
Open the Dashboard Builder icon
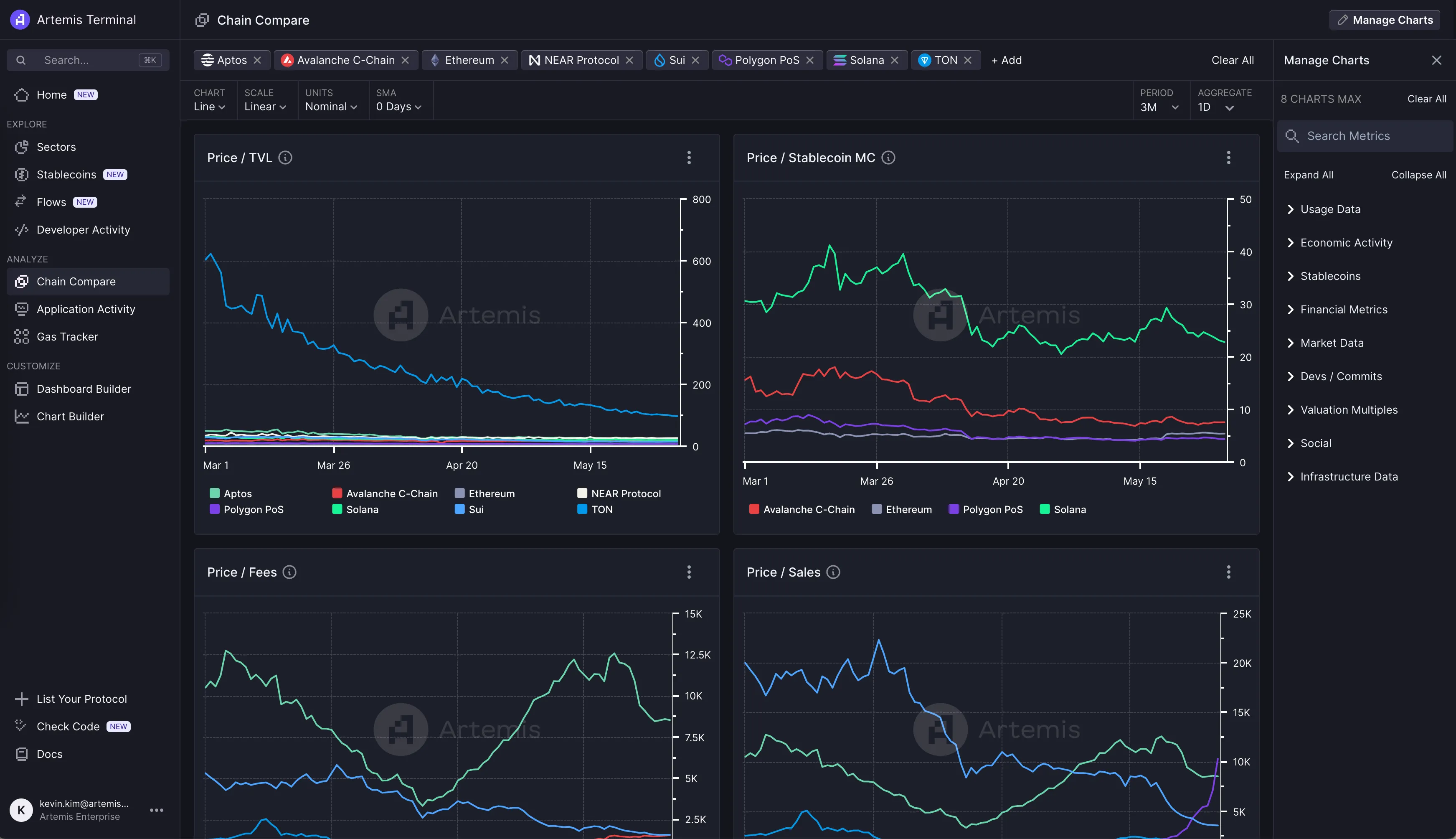21,389
